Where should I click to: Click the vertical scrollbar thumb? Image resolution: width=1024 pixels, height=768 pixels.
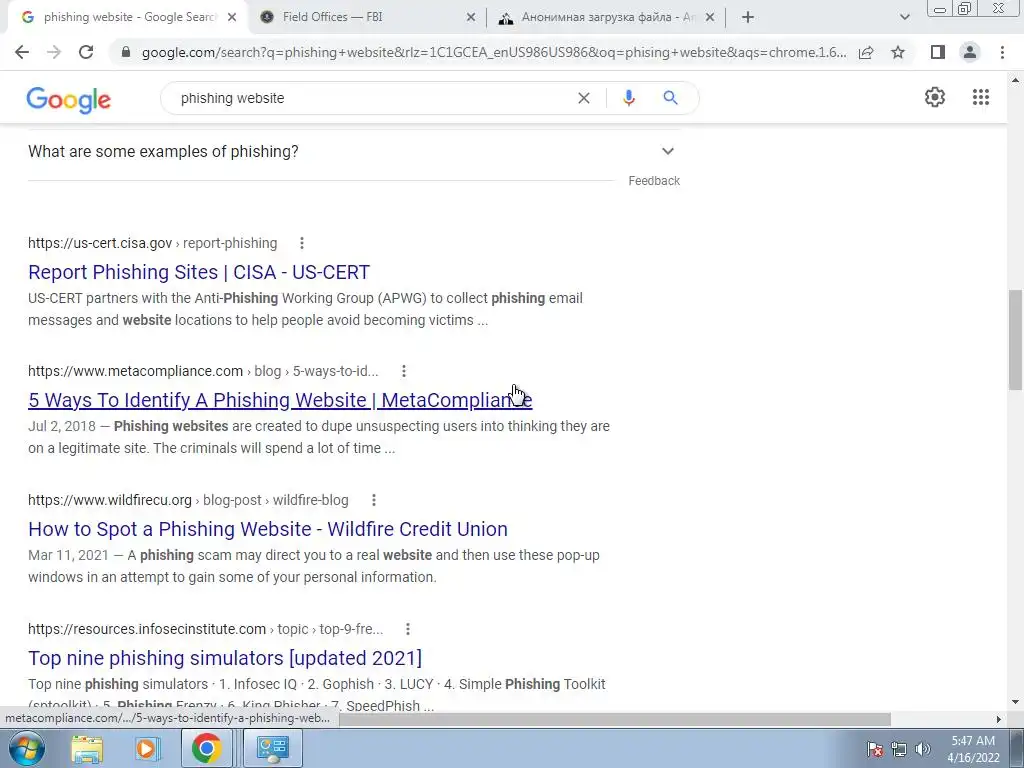pos(1015,340)
